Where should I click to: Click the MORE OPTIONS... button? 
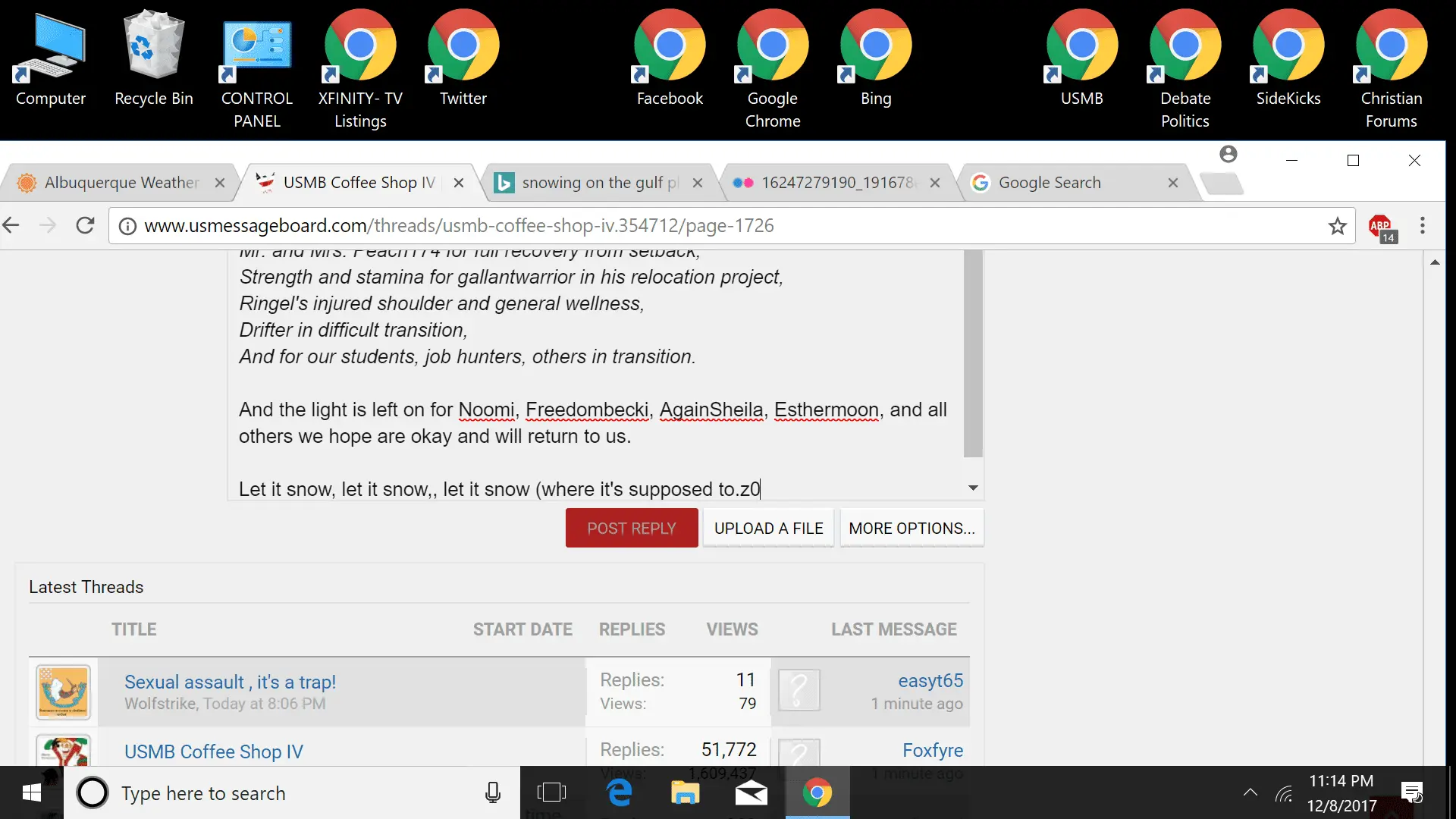[912, 529]
